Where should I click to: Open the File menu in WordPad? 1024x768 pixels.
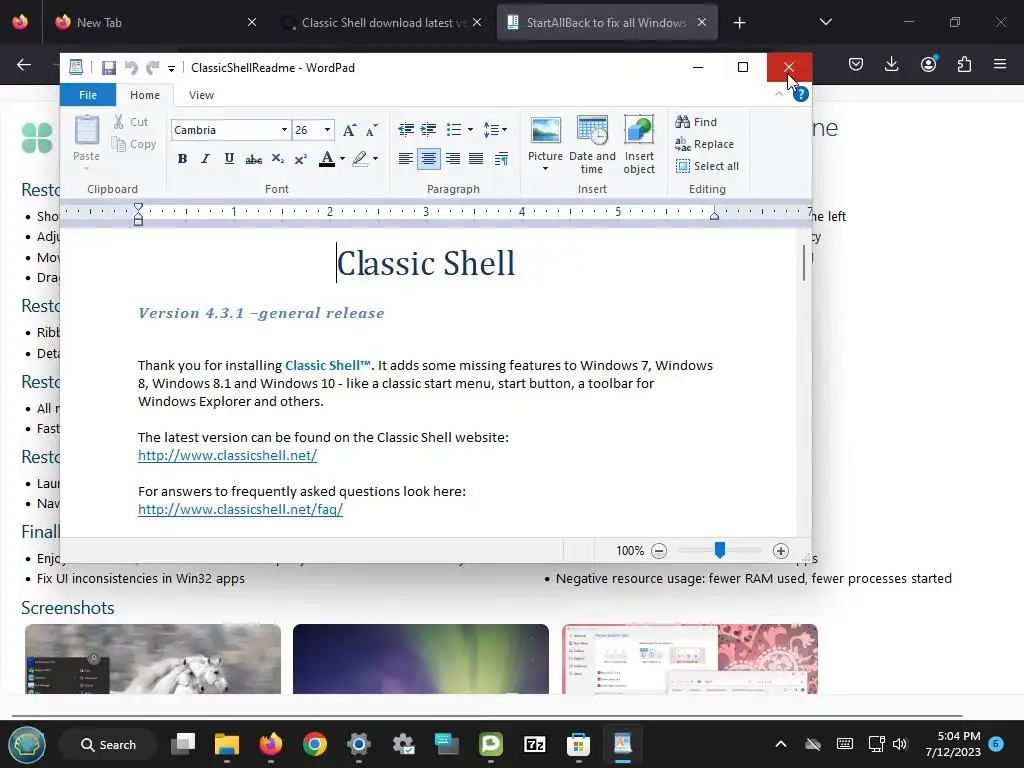click(x=88, y=95)
